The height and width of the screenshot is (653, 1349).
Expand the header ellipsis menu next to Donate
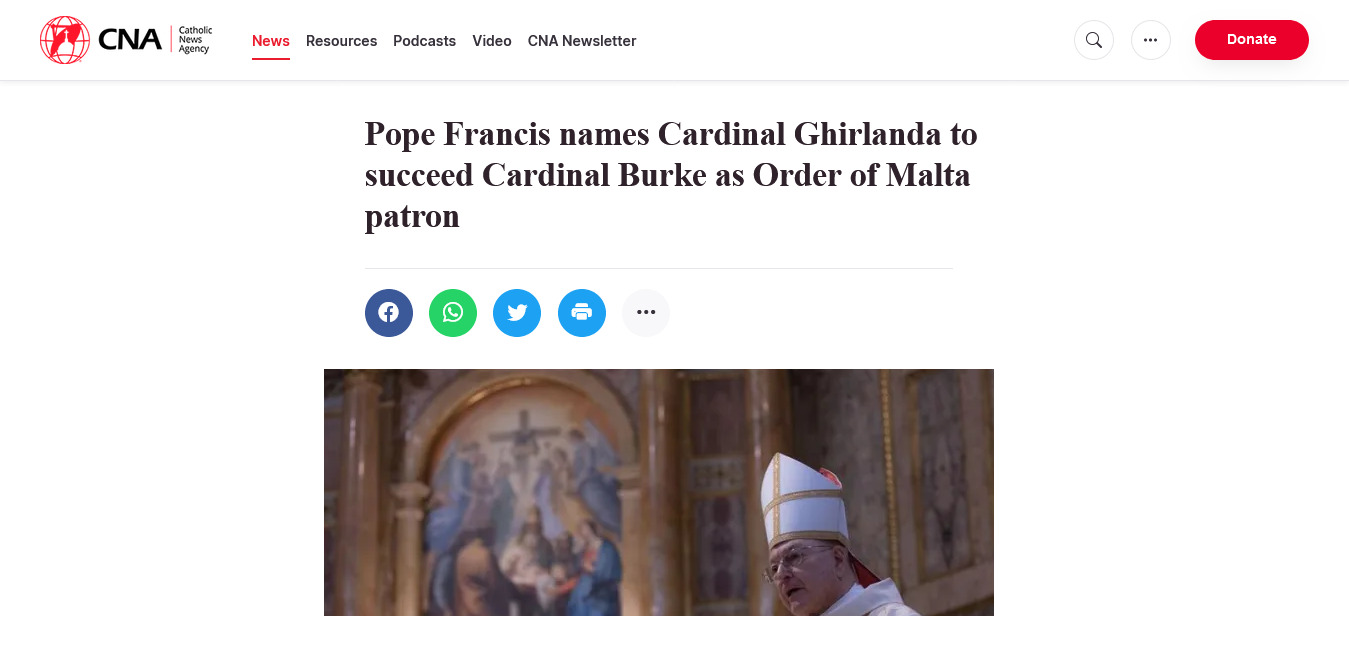click(1151, 40)
